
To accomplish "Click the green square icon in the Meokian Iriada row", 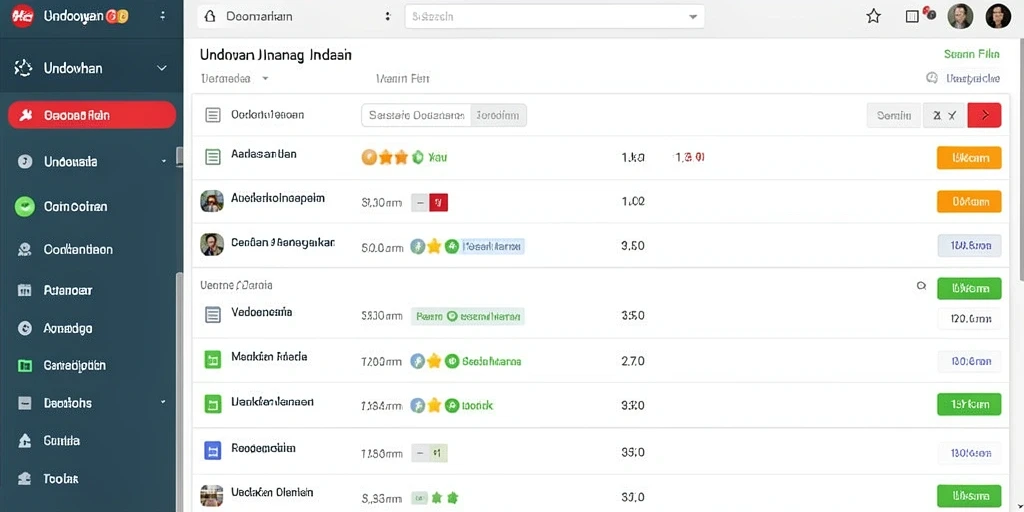I will point(212,359).
